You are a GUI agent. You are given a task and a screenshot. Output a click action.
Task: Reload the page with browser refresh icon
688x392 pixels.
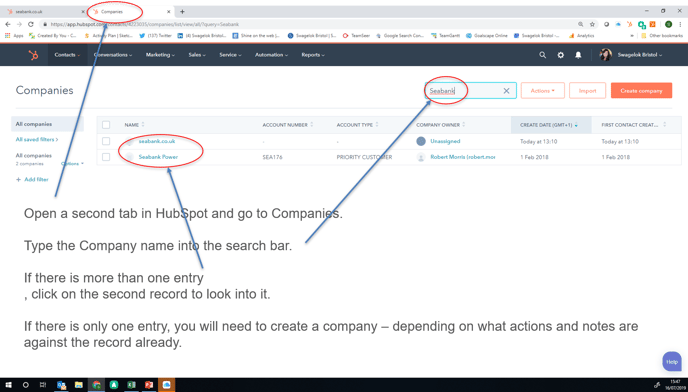click(31, 25)
